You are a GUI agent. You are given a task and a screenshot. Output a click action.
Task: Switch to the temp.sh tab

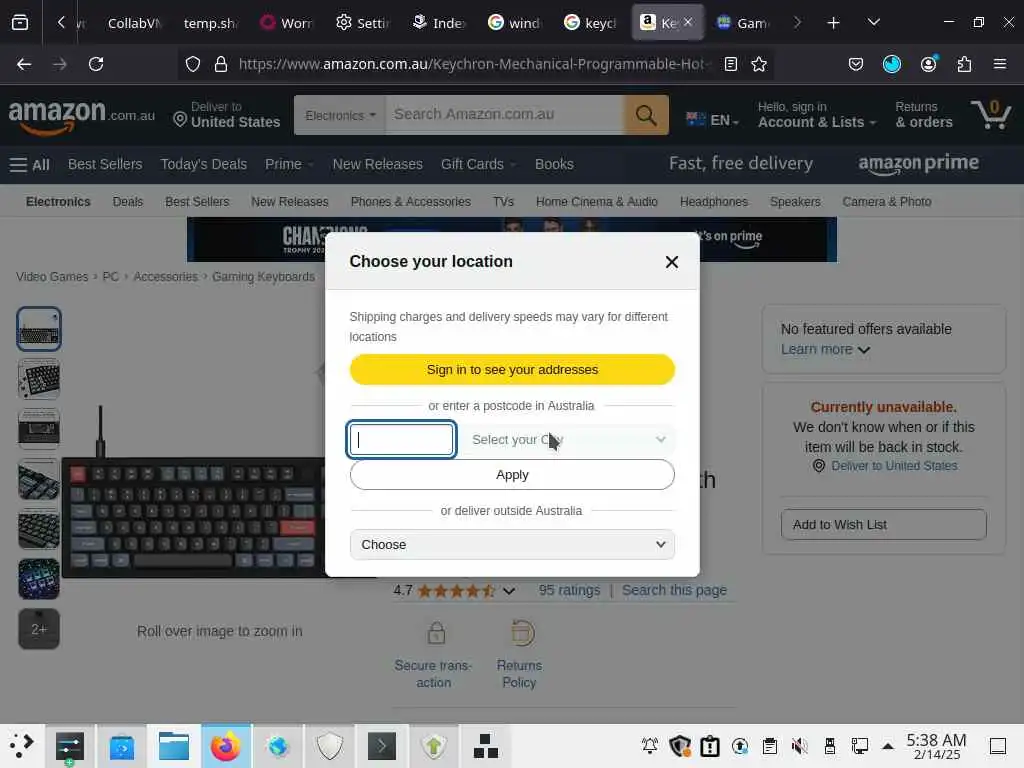[x=209, y=24]
